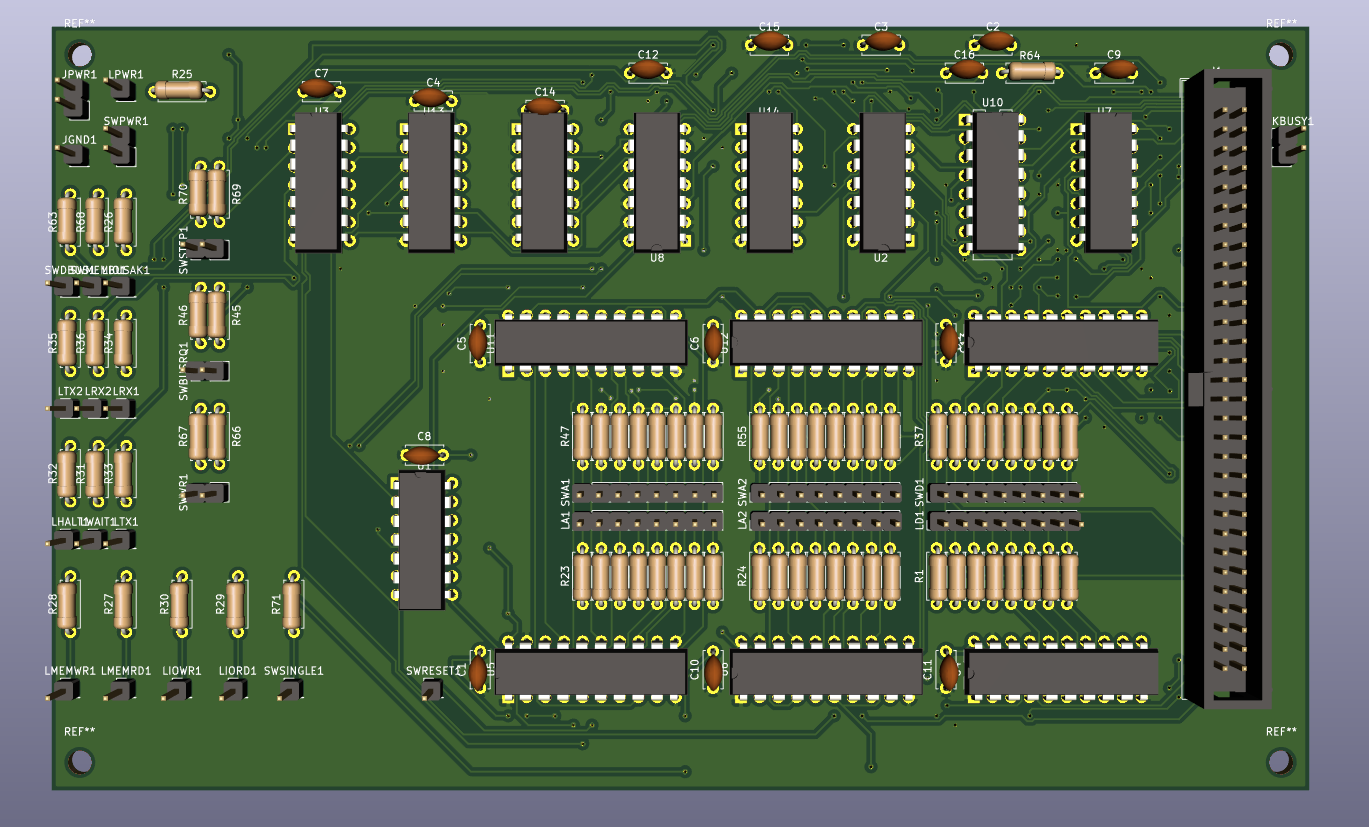Click the SWA1 switch pin row
Viewport: 1369px width, 827px height.
pos(648,493)
